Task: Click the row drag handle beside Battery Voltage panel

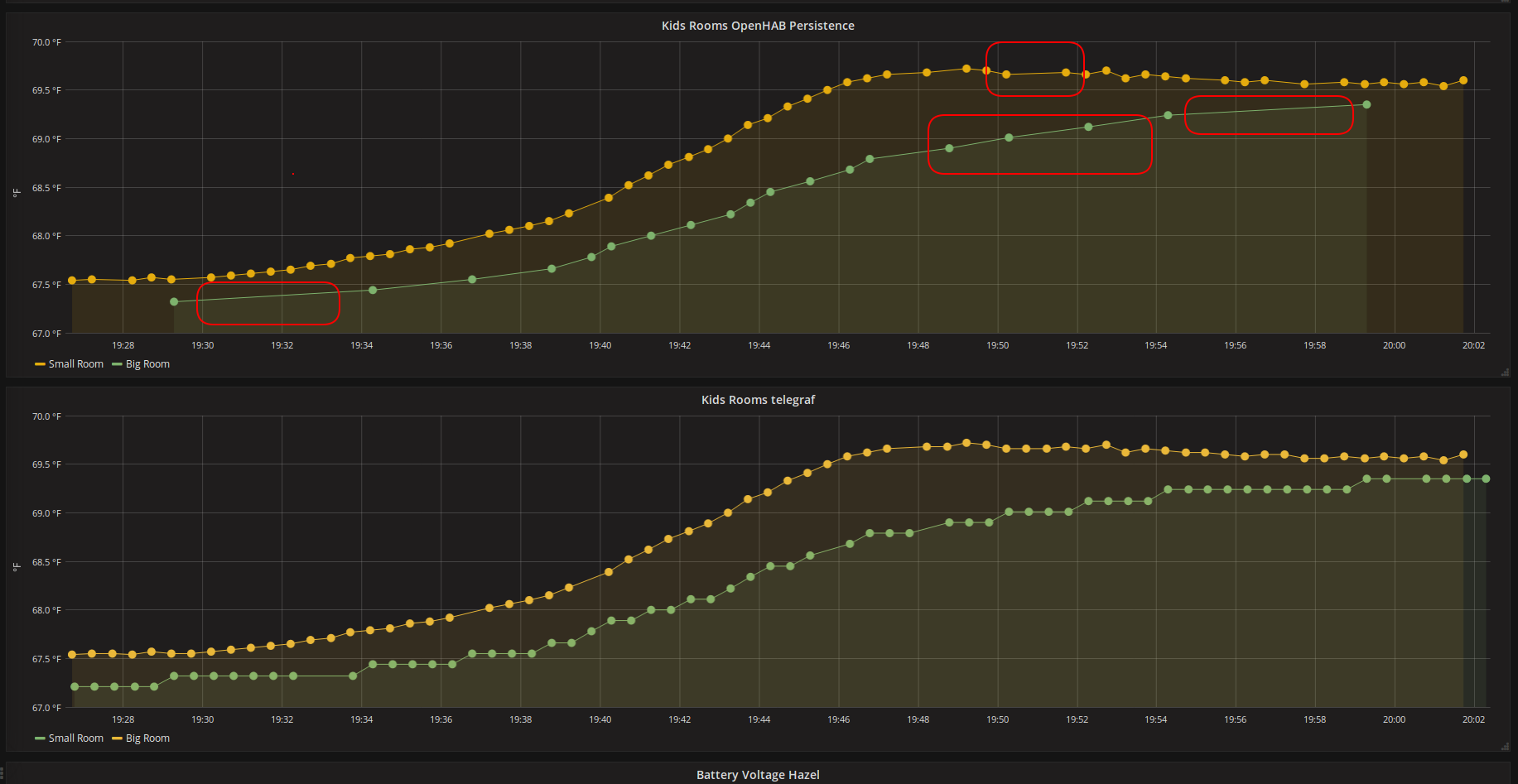Action: click(x=2, y=773)
